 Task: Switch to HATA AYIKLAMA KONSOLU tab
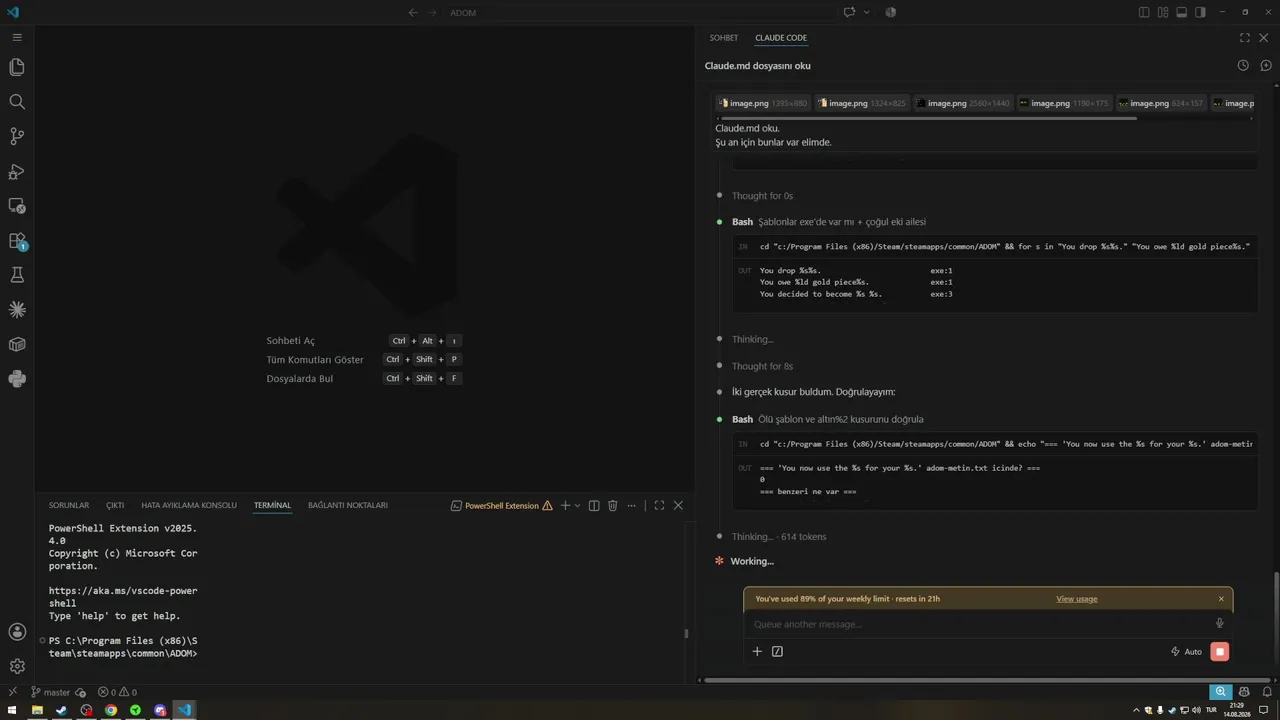189,506
